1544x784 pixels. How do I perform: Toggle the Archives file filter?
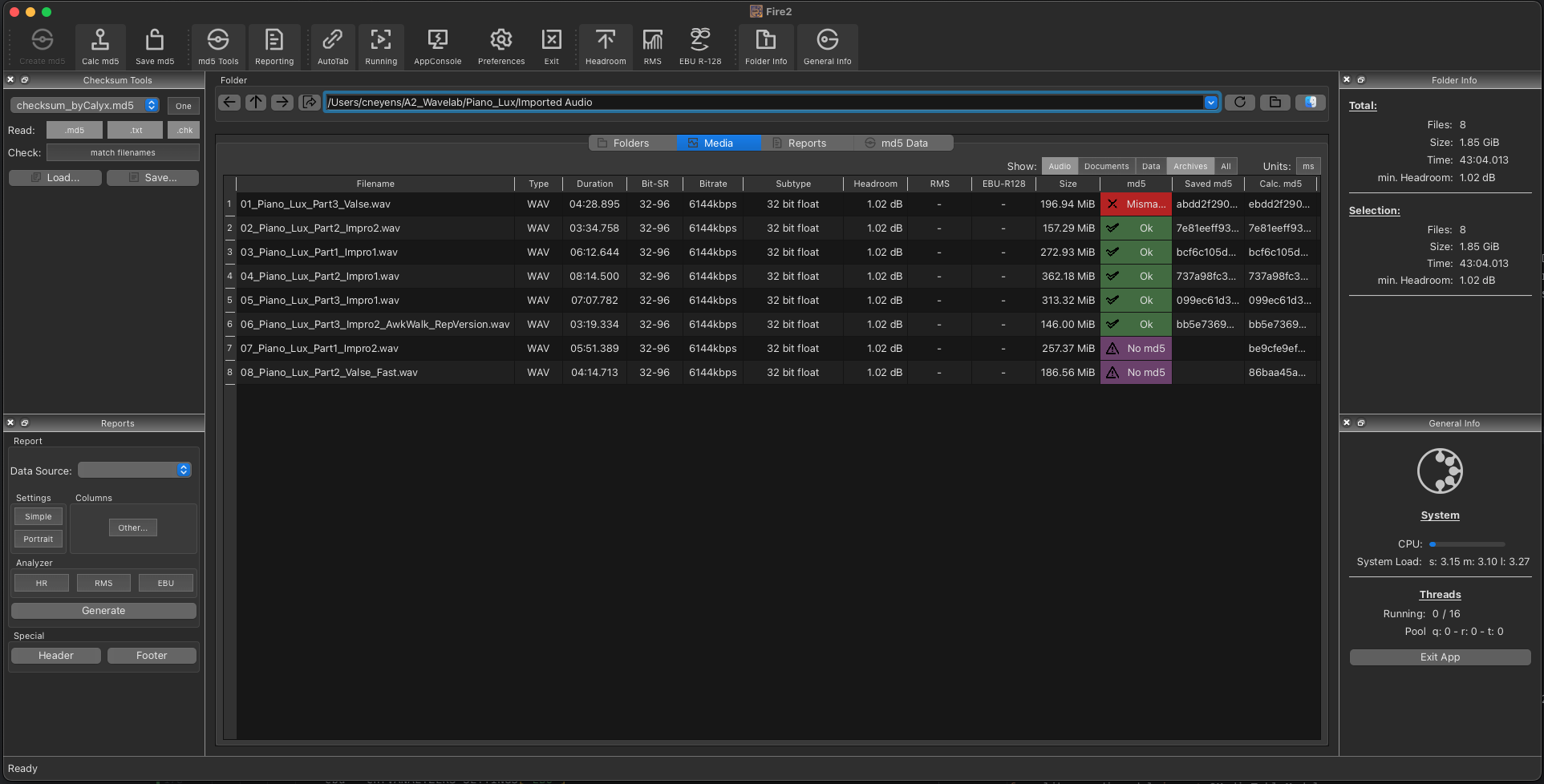[1189, 166]
